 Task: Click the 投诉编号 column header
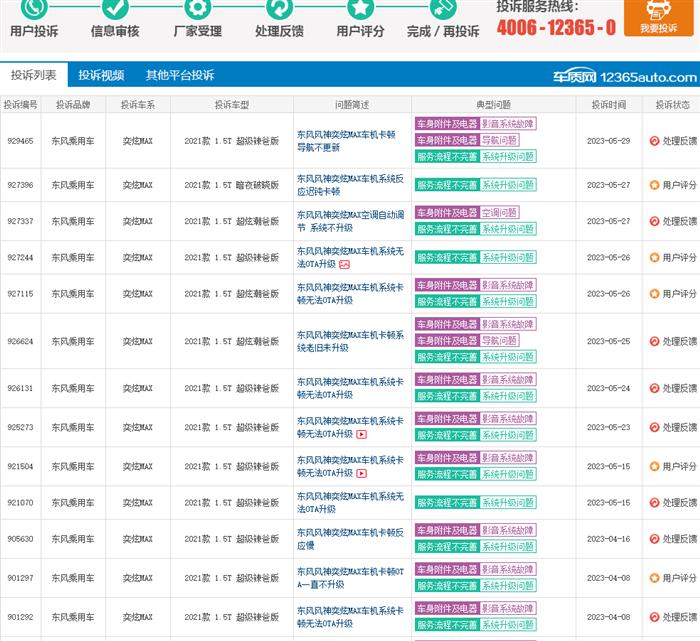click(x=21, y=105)
